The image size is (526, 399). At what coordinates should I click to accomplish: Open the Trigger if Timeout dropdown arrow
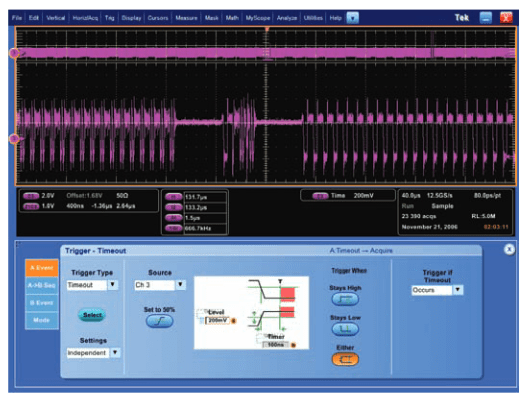[458, 290]
